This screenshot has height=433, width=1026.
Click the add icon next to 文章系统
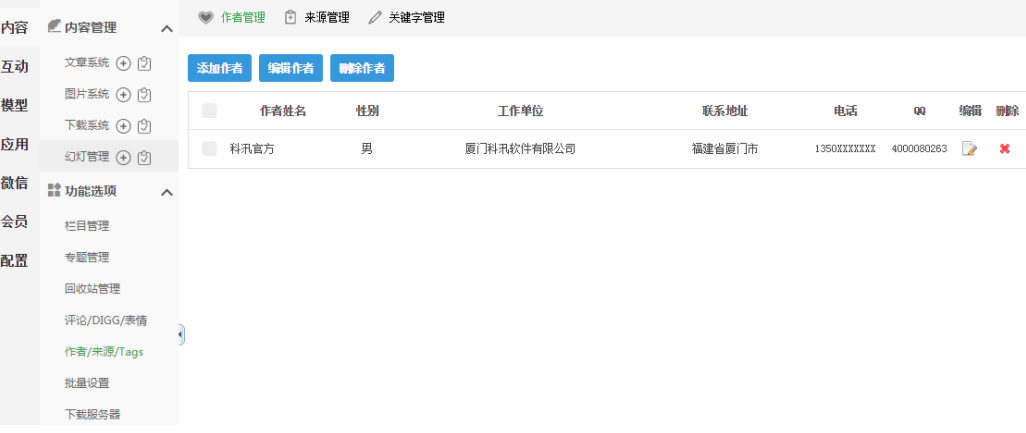pyautogui.click(x=124, y=63)
